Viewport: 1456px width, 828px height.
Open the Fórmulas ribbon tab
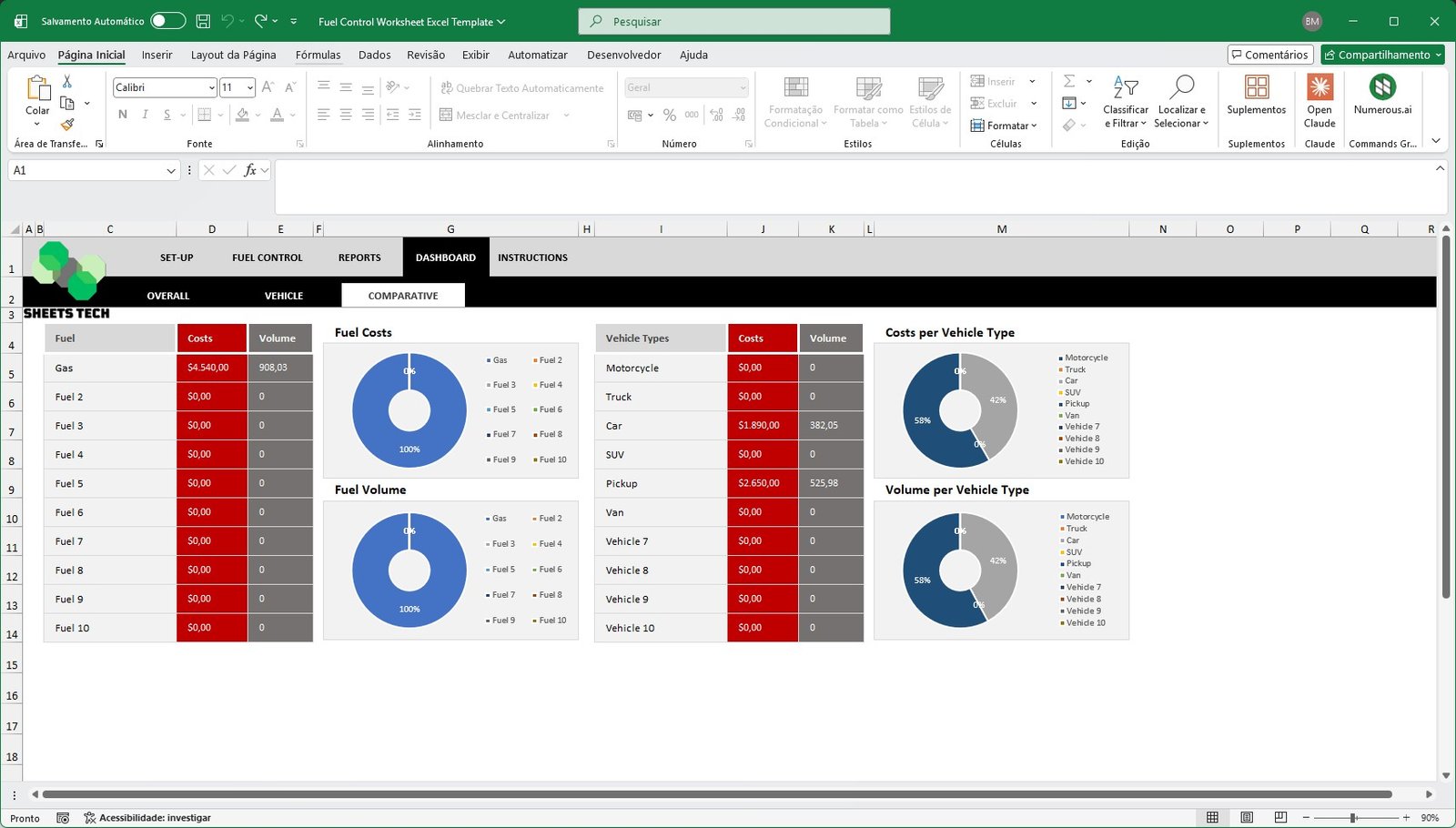(318, 55)
